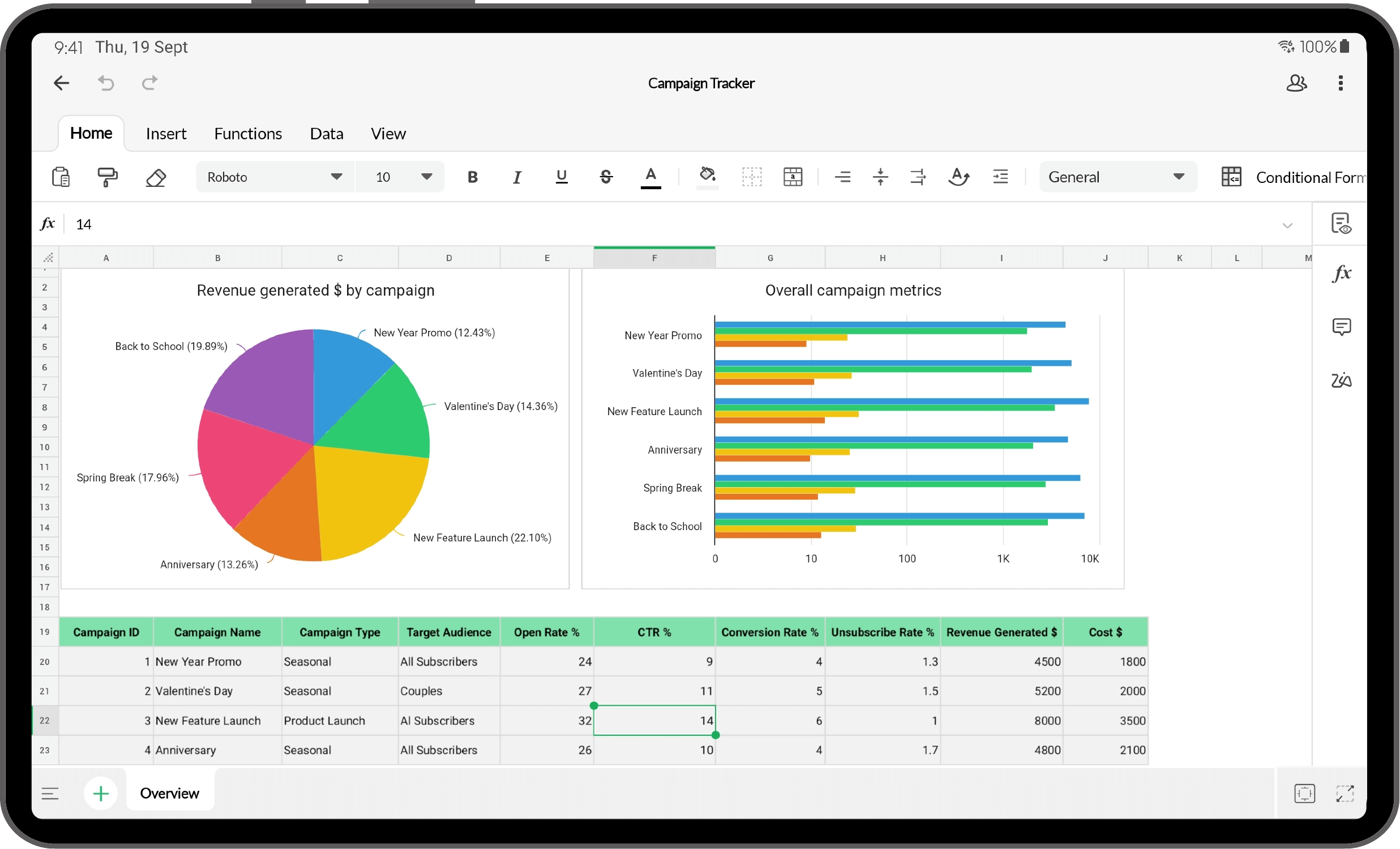Toggle italic text style
This screenshot has width=1400, height=849.
pyautogui.click(x=516, y=177)
